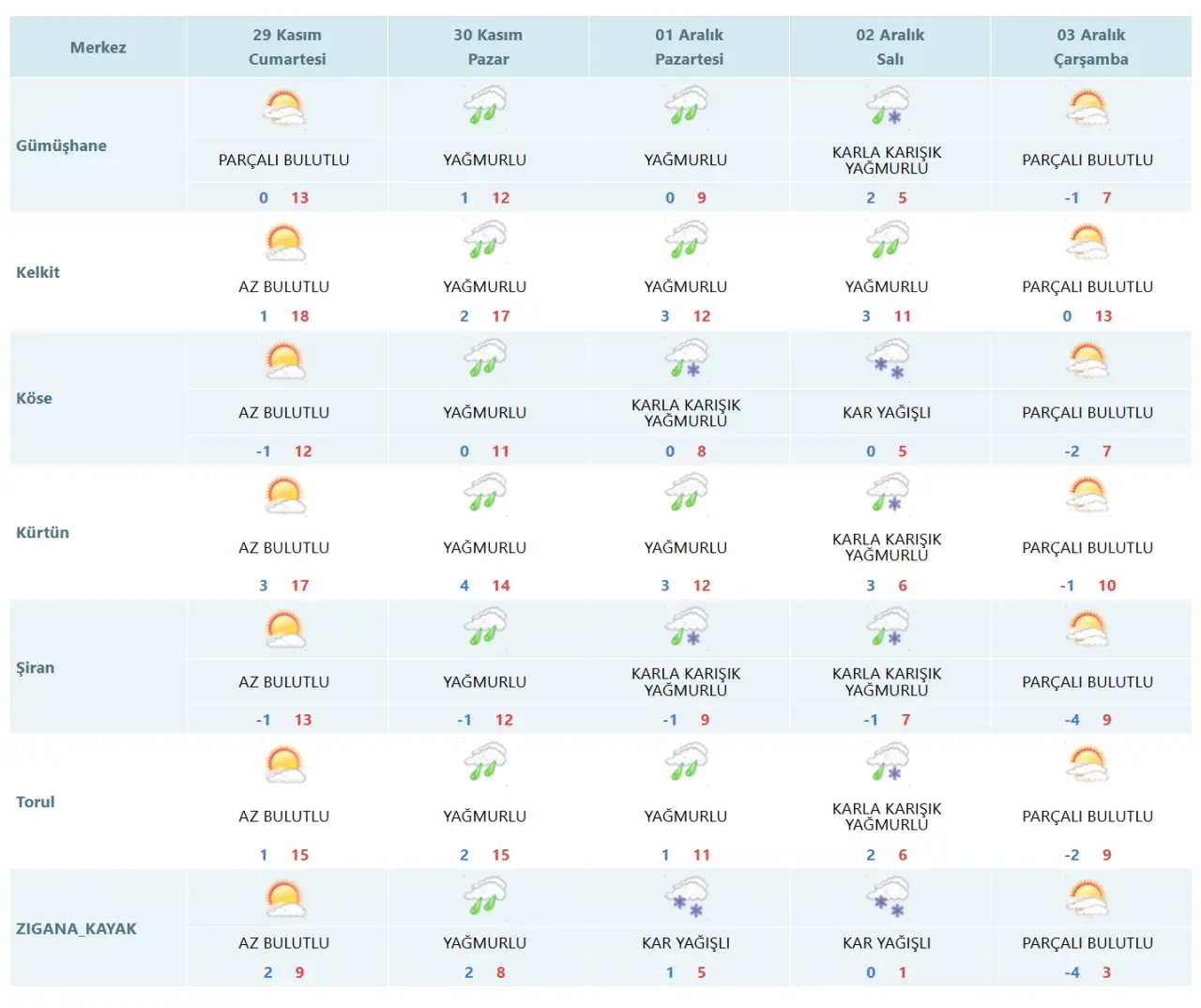Click Gümüşhane's 02 Aralık sleet icon
Image resolution: width=1201 pixels, height=1008 pixels.
pyautogui.click(x=888, y=107)
